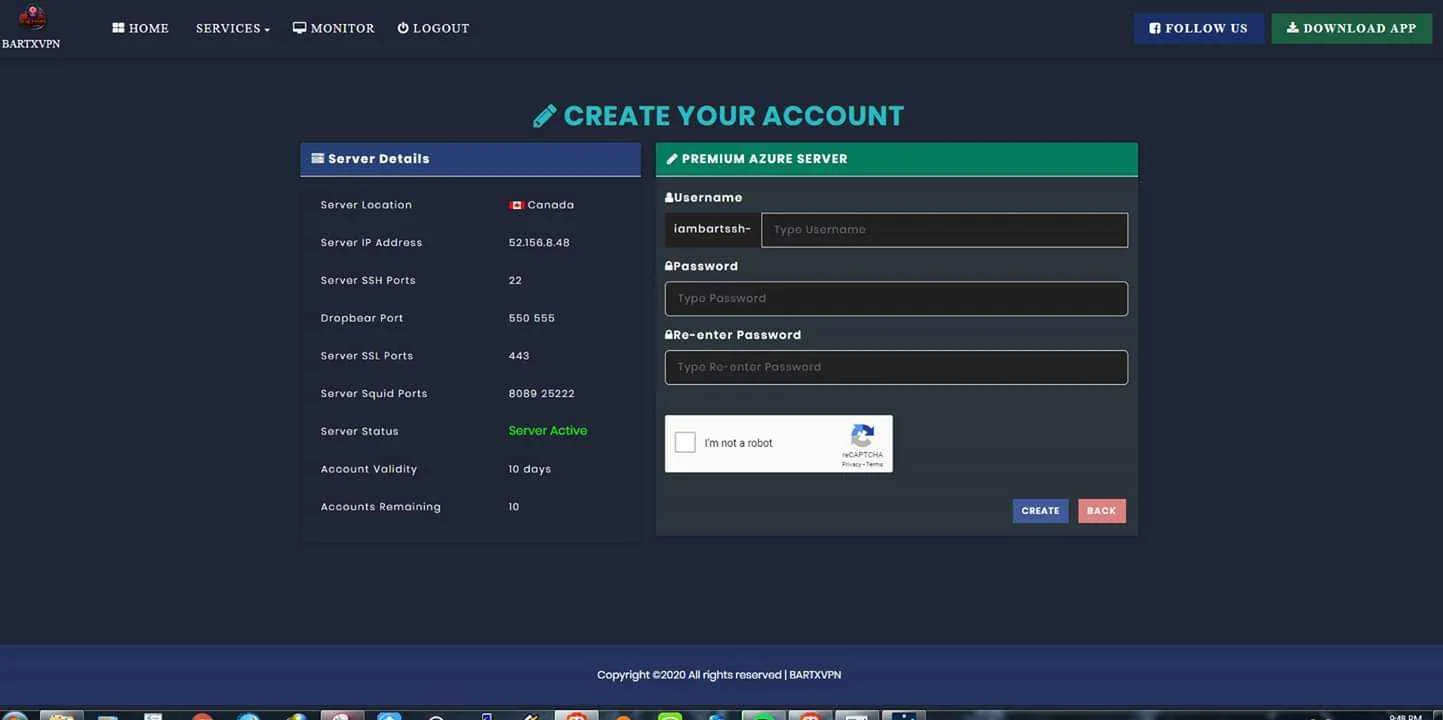Click the DOWNLOAD APP button
The height and width of the screenshot is (720, 1443).
tap(1351, 28)
